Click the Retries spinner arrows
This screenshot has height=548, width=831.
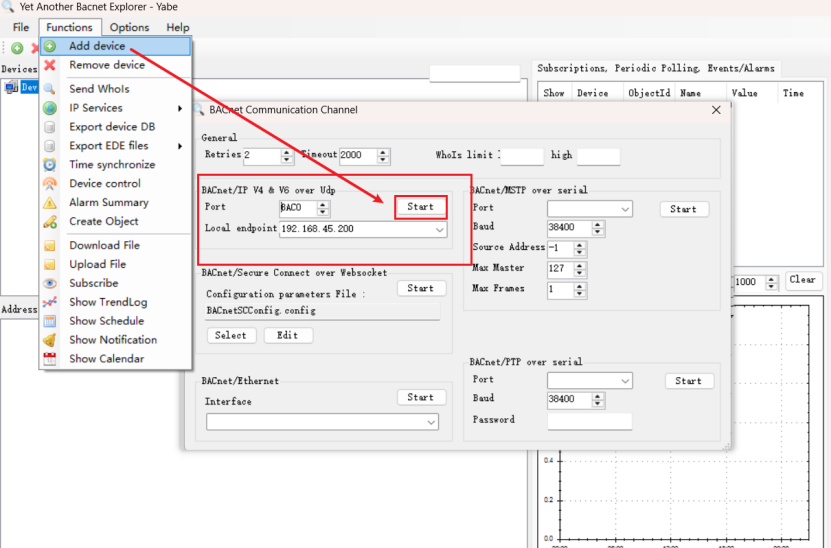tap(287, 156)
